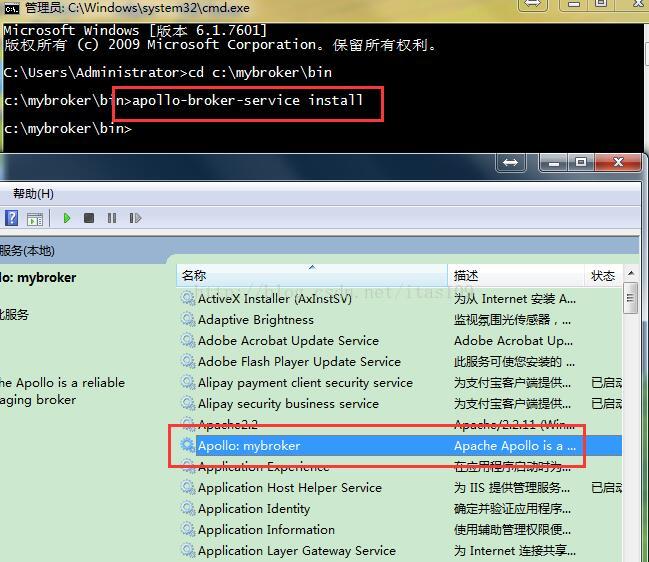This screenshot has width=649, height=562.
Task: Click the cmd.exe window title bar icon
Action: tap(11, 8)
